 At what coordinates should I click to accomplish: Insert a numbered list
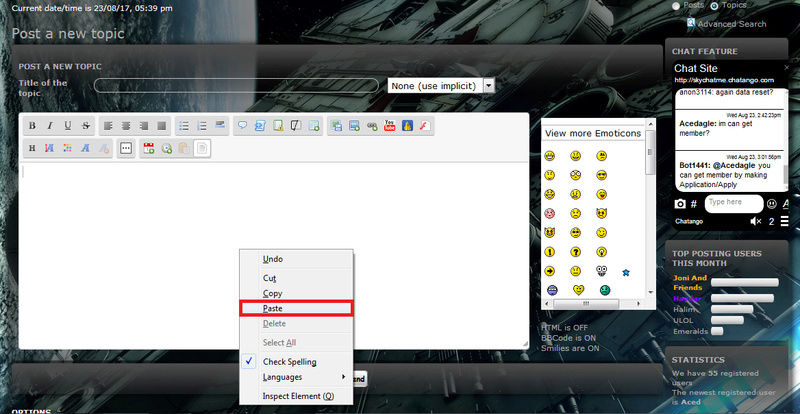[202, 126]
